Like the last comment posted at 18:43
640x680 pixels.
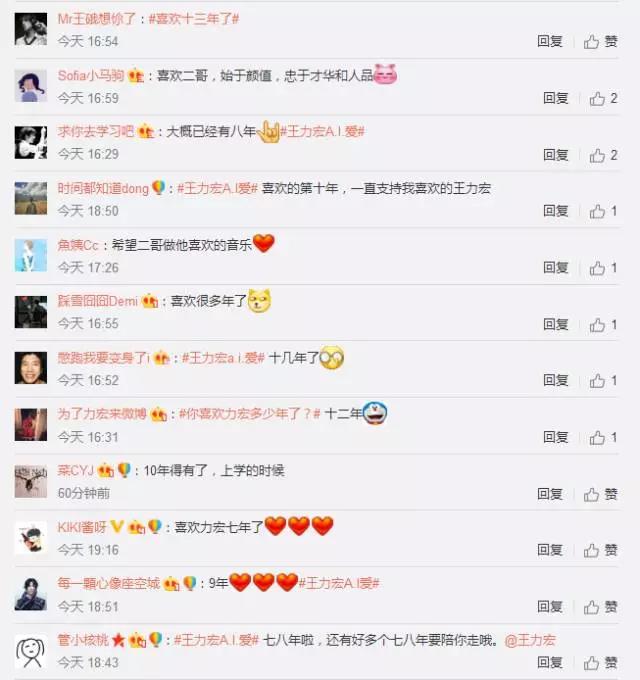click(600, 663)
